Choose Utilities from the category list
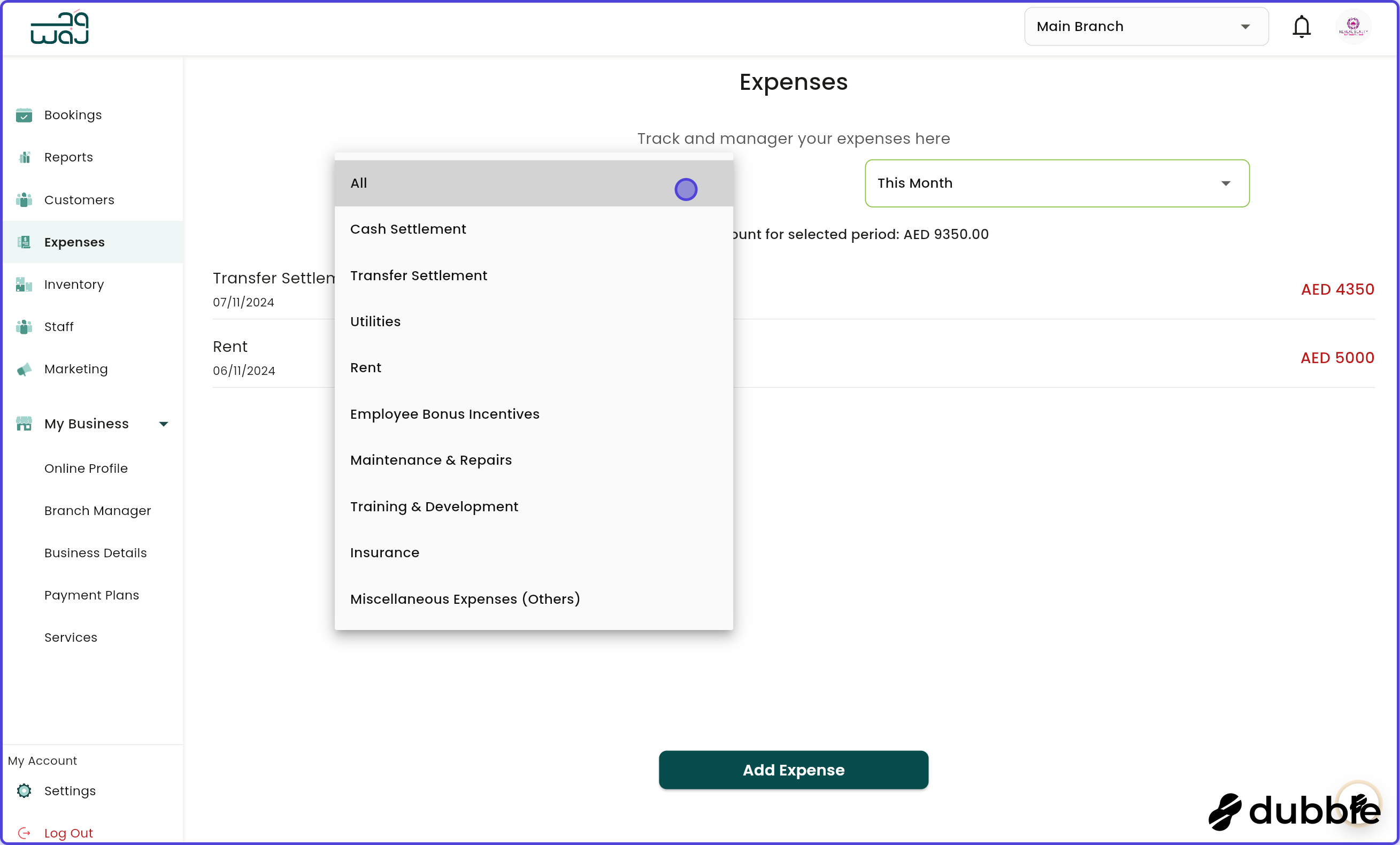Screen dimensions: 1400x845 pyautogui.click(x=375, y=321)
